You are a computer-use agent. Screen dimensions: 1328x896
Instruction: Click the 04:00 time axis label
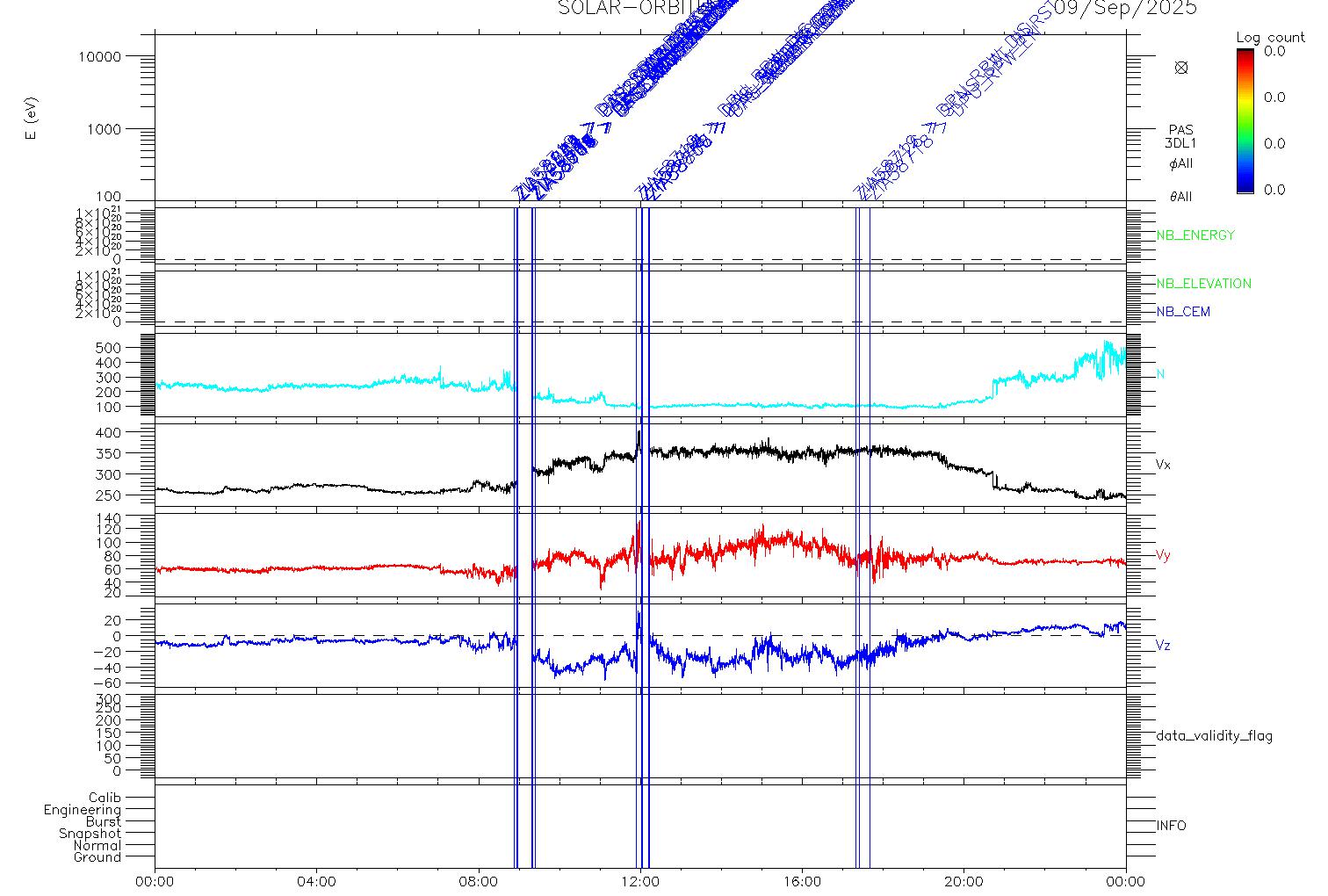click(317, 881)
